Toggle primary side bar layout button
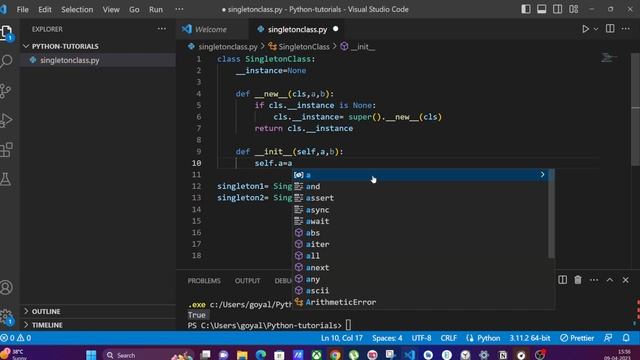Image resolution: width=640 pixels, height=360 pixels. coord(526,9)
